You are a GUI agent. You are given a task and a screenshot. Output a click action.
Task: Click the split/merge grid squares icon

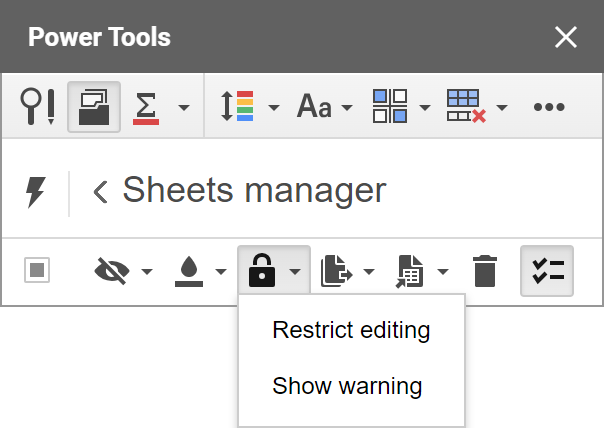[x=390, y=106]
